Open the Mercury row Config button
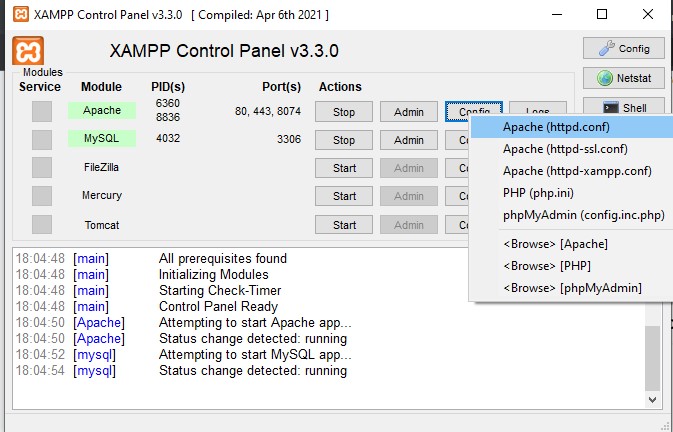673x432 pixels. pos(458,196)
